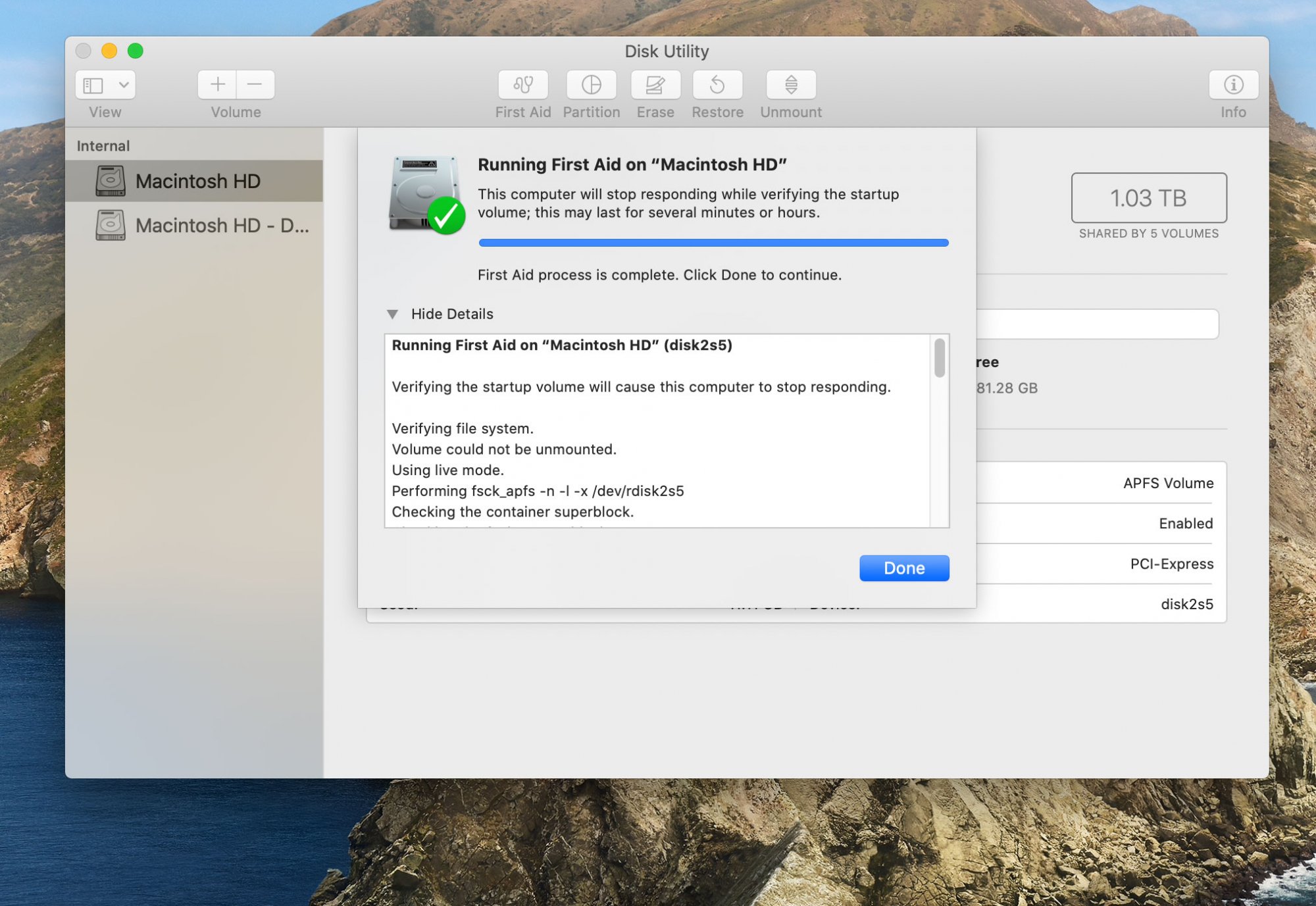
Task: Click the green zoom window button
Action: (x=136, y=51)
